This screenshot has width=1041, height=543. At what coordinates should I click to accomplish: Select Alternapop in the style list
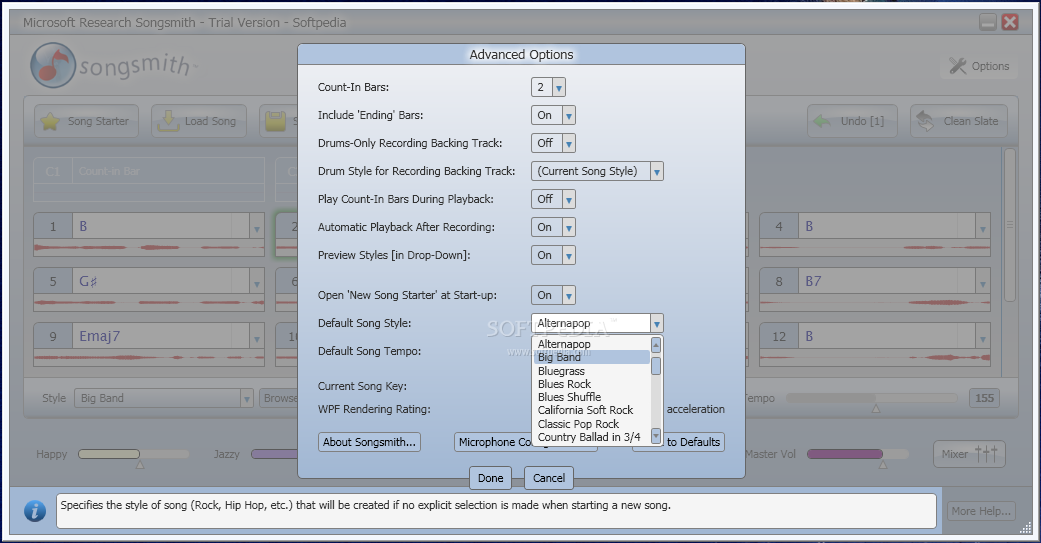pyautogui.click(x=591, y=344)
